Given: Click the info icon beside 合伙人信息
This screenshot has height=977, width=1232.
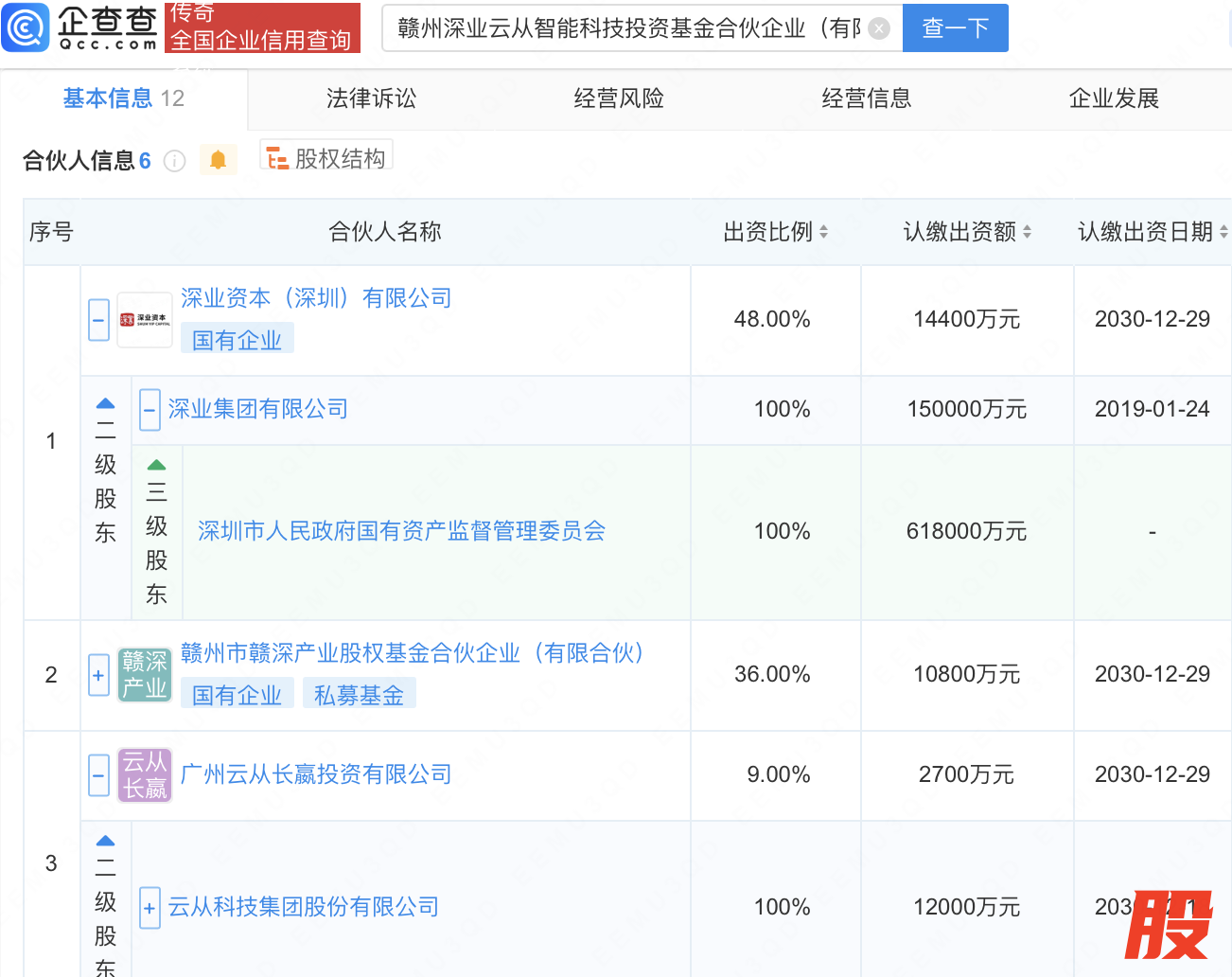Looking at the screenshot, I should [x=174, y=161].
